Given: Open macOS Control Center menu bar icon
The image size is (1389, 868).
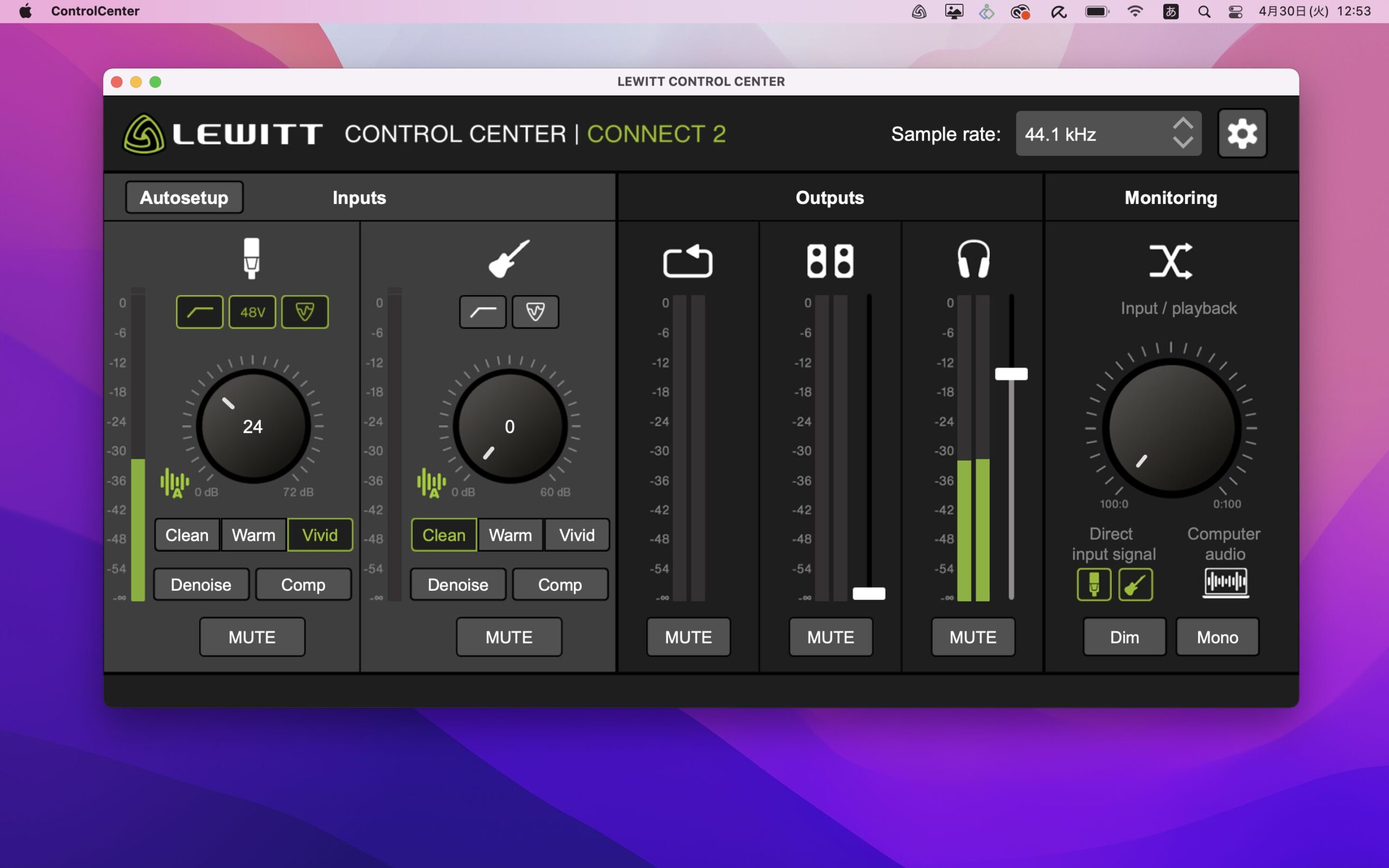Looking at the screenshot, I should coord(1235,11).
